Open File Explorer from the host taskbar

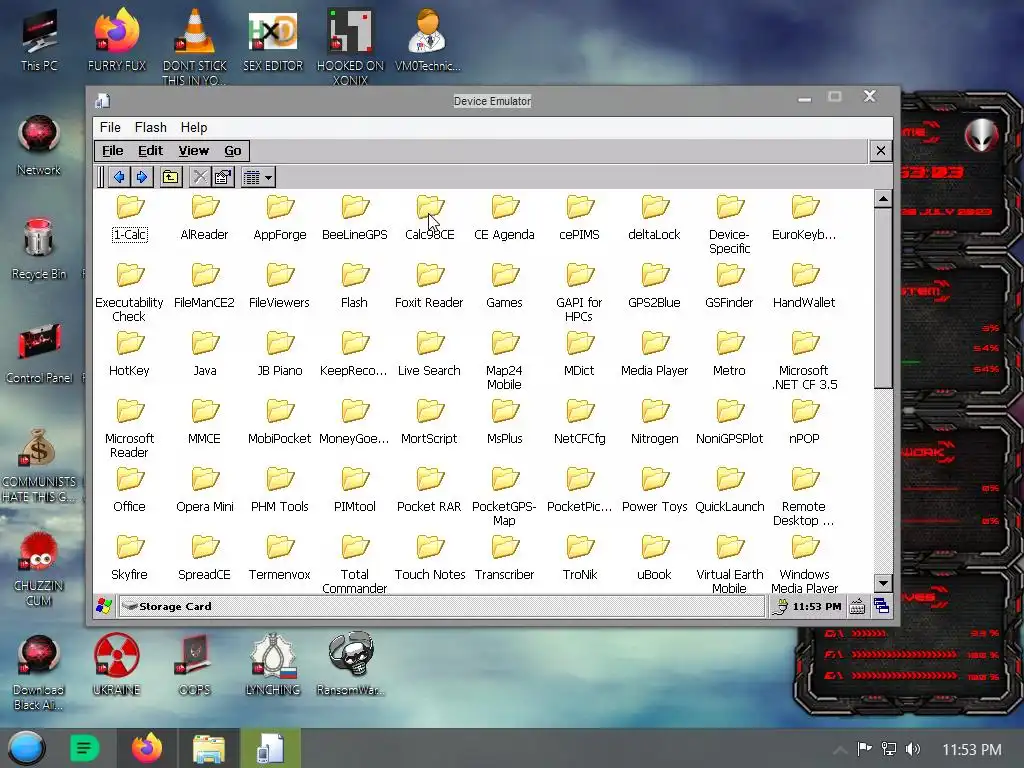click(x=208, y=748)
